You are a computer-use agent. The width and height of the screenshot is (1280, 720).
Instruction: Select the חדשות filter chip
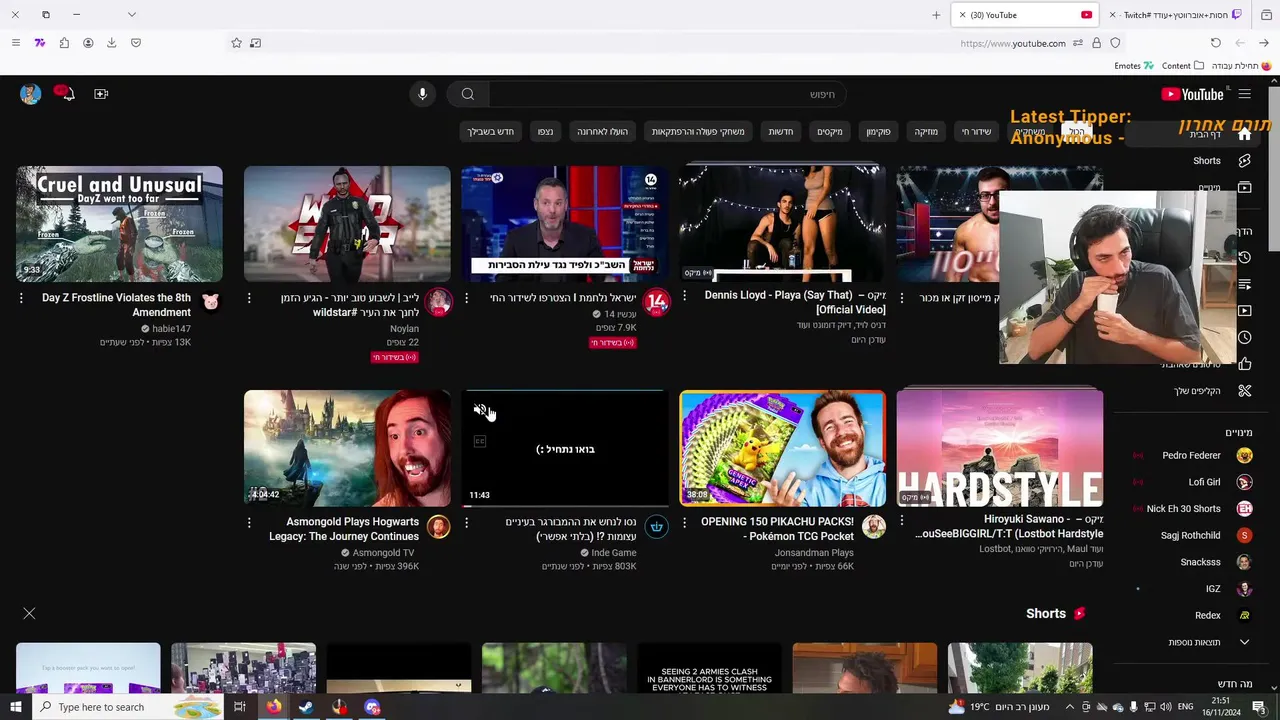[780, 132]
